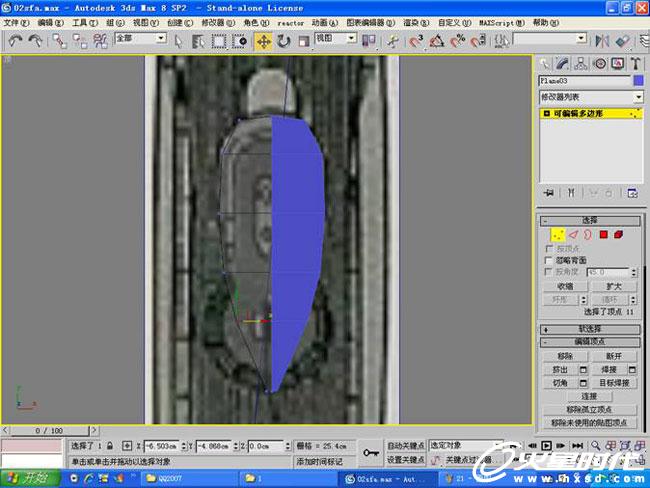Click the 移除孤立顶点 button

(x=589, y=409)
